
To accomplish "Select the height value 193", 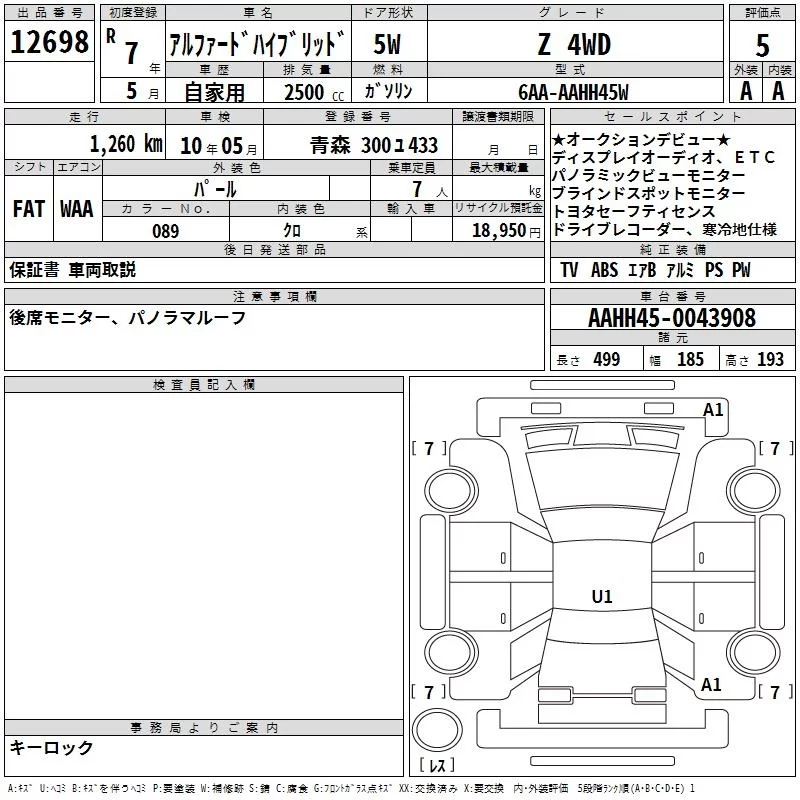I will pyautogui.click(x=770, y=359).
